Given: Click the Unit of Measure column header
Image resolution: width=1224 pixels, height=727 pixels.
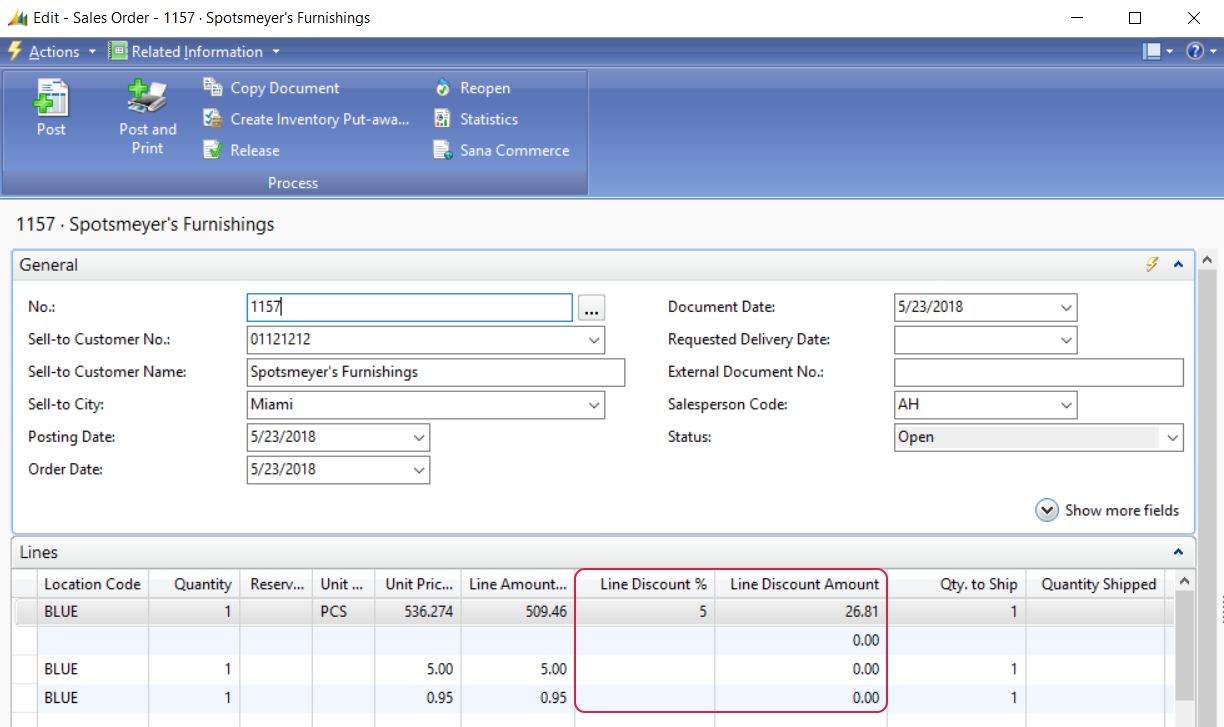Looking at the screenshot, I should (345, 584).
